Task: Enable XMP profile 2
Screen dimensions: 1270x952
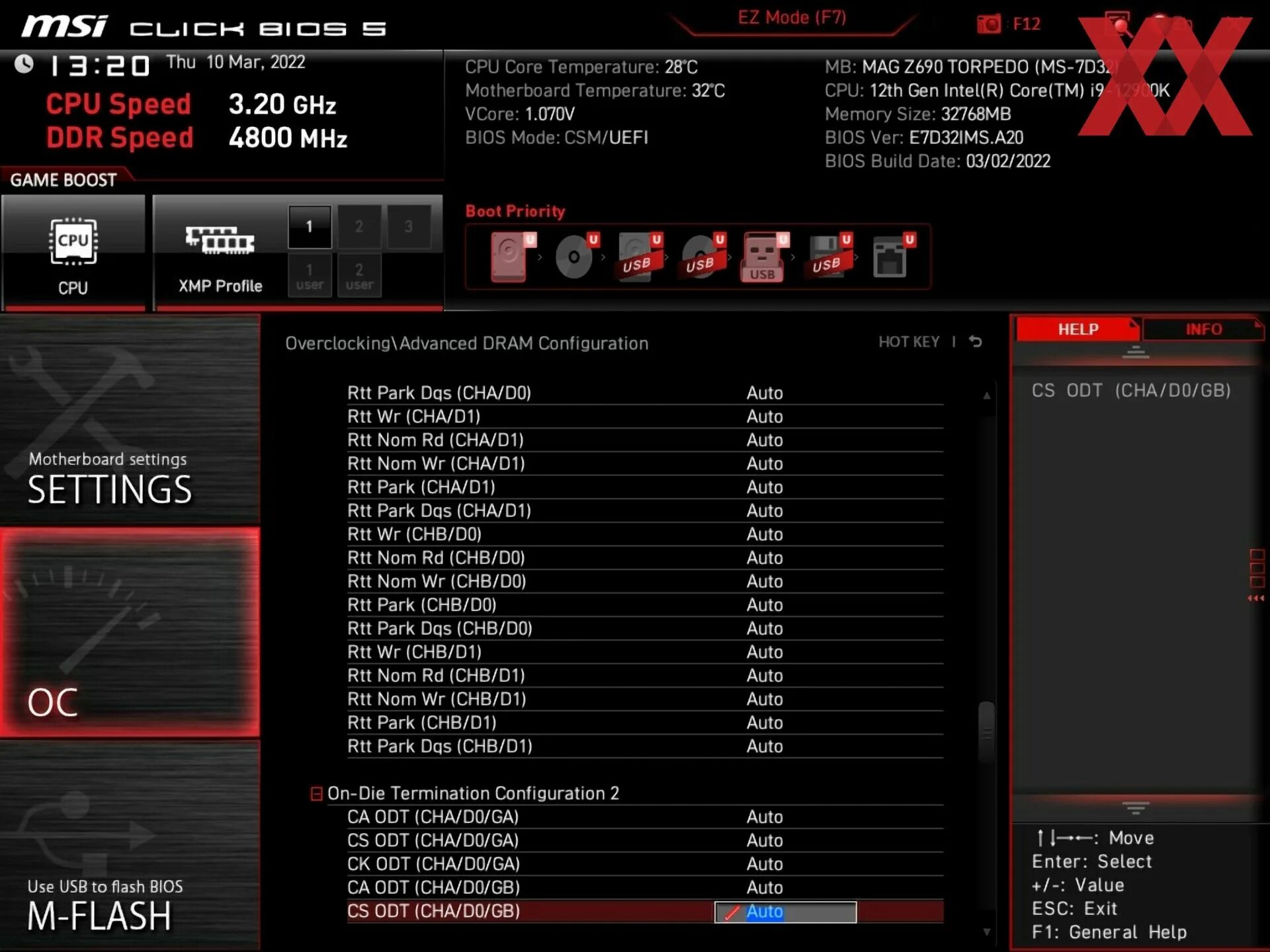Action: click(x=359, y=227)
